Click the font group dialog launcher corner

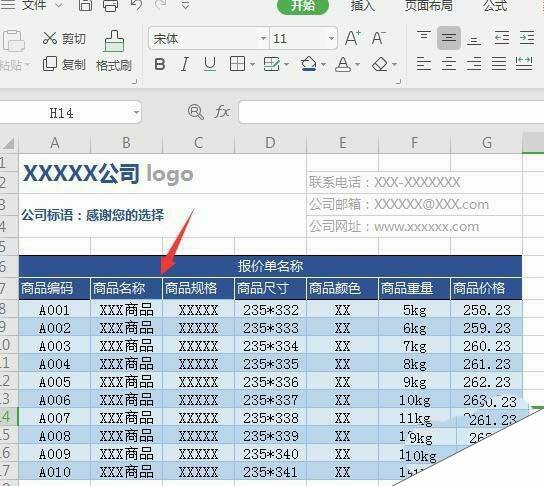[x=399, y=82]
